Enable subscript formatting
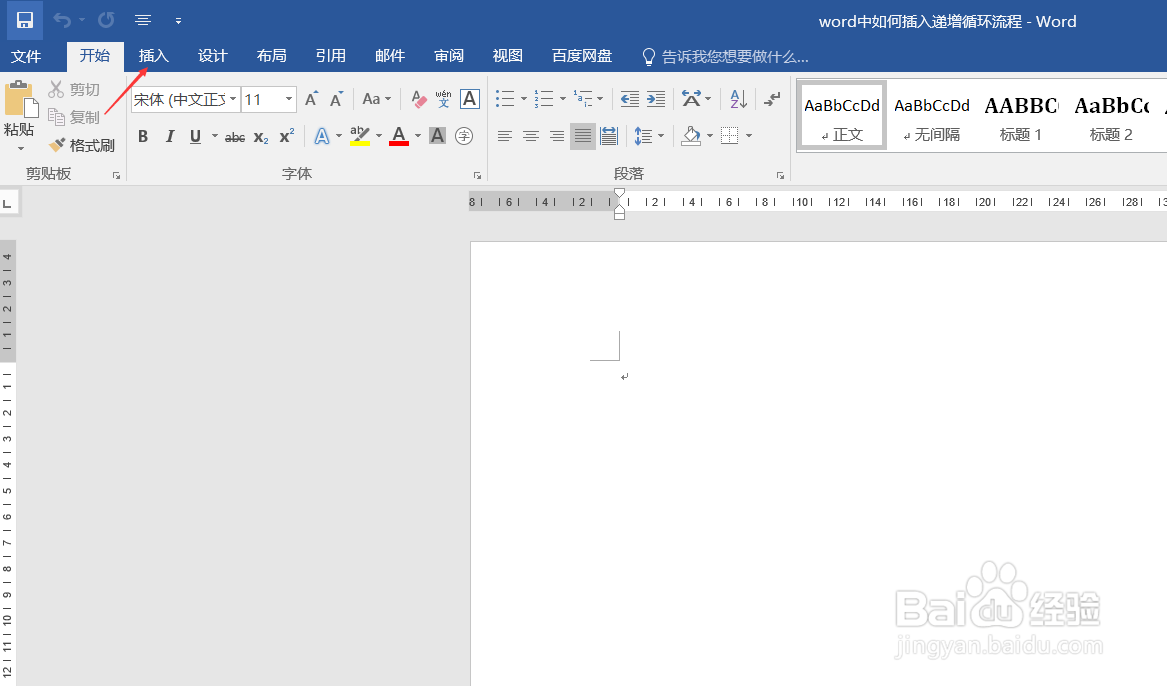This screenshot has width=1167, height=686. [x=260, y=136]
